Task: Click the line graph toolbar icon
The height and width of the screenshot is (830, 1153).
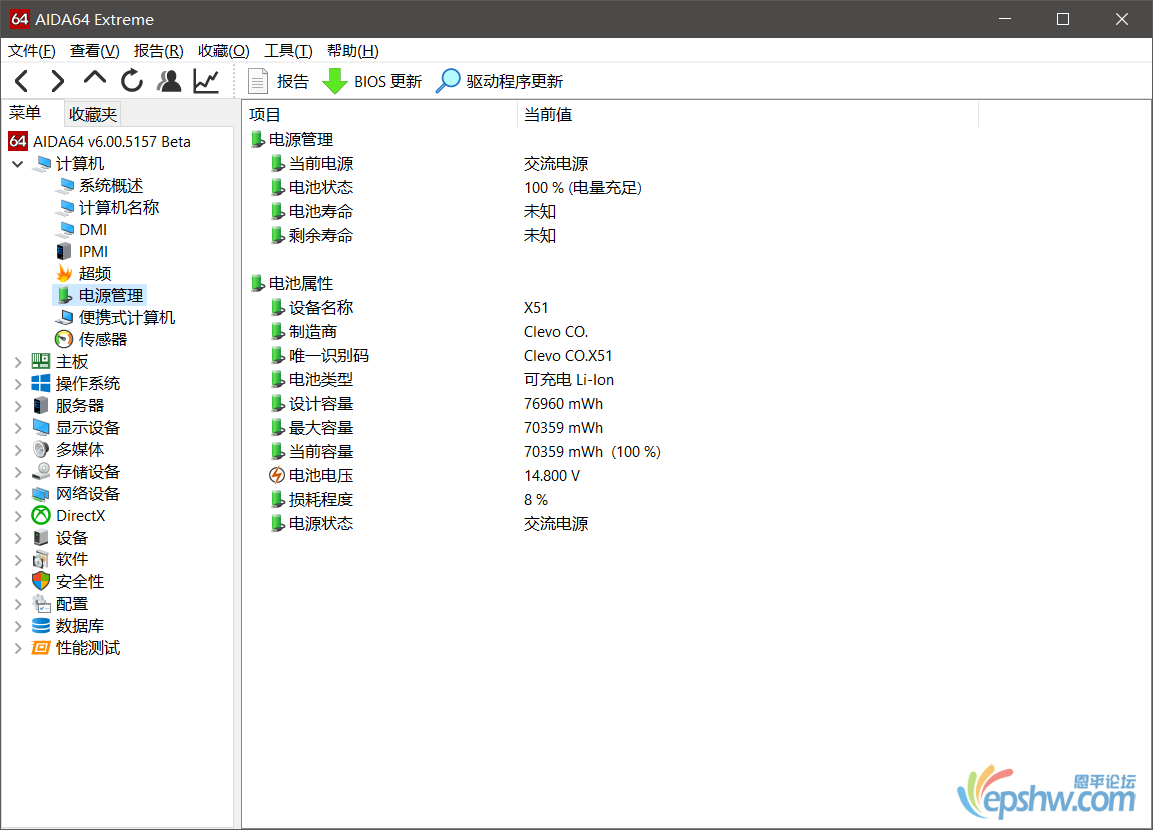Action: pos(207,81)
